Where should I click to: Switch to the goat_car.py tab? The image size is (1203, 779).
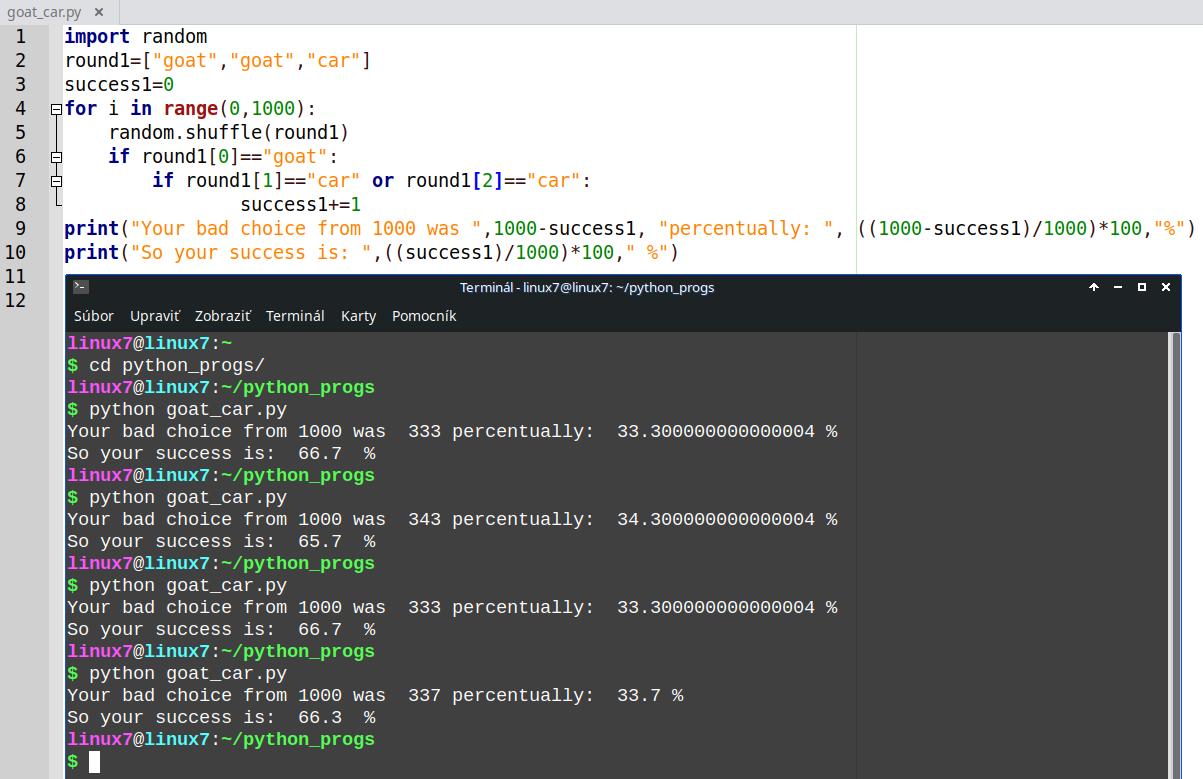point(44,13)
